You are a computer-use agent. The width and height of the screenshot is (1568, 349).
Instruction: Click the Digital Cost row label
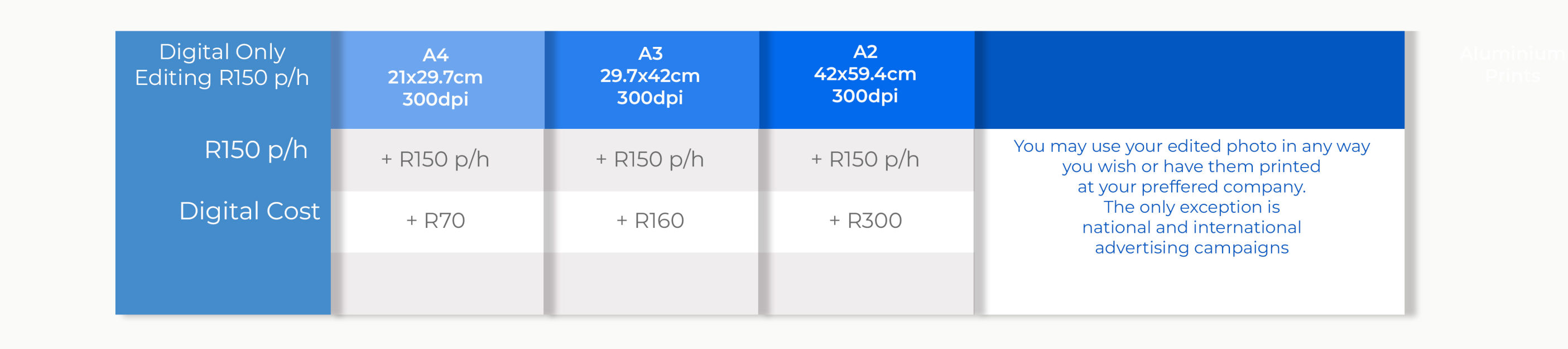tap(249, 211)
